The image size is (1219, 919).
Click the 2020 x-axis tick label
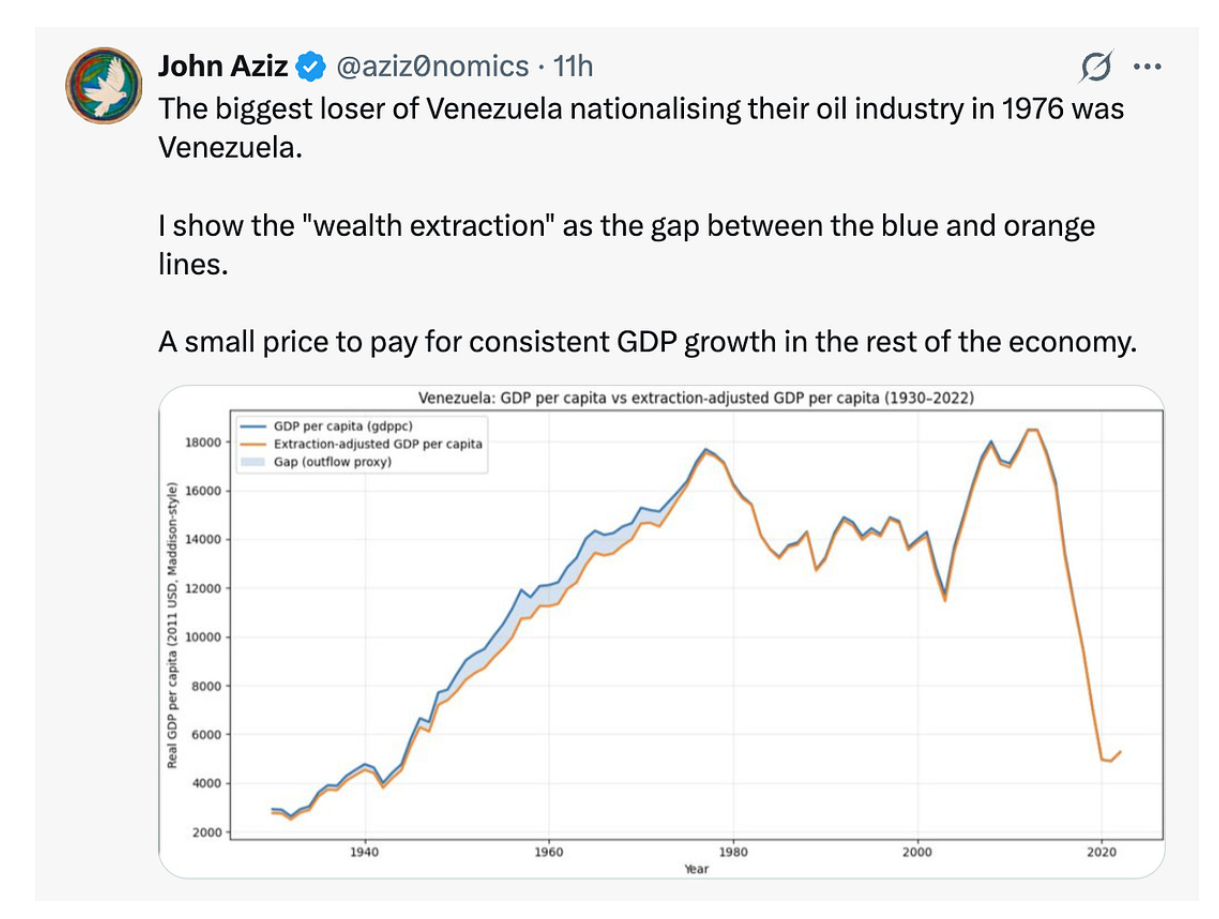click(1101, 852)
